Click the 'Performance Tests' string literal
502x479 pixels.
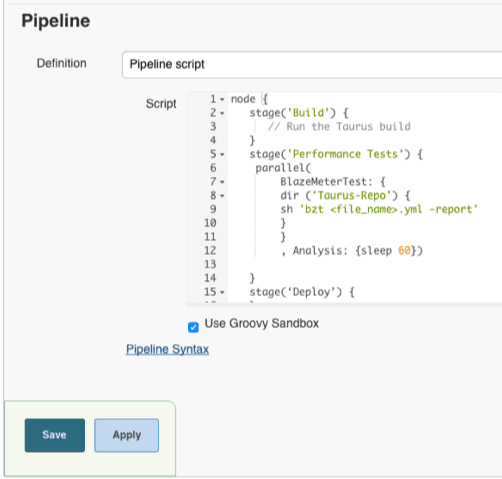tap(345, 154)
